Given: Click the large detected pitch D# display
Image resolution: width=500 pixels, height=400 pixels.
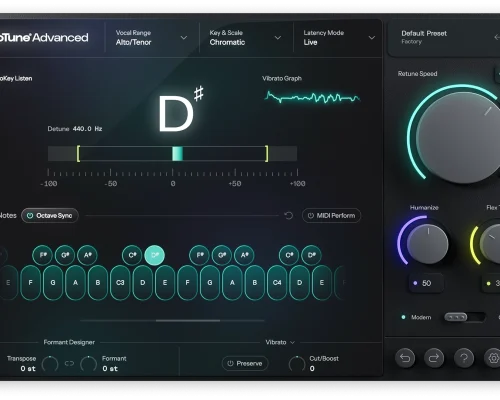Looking at the screenshot, I should coord(181,110).
